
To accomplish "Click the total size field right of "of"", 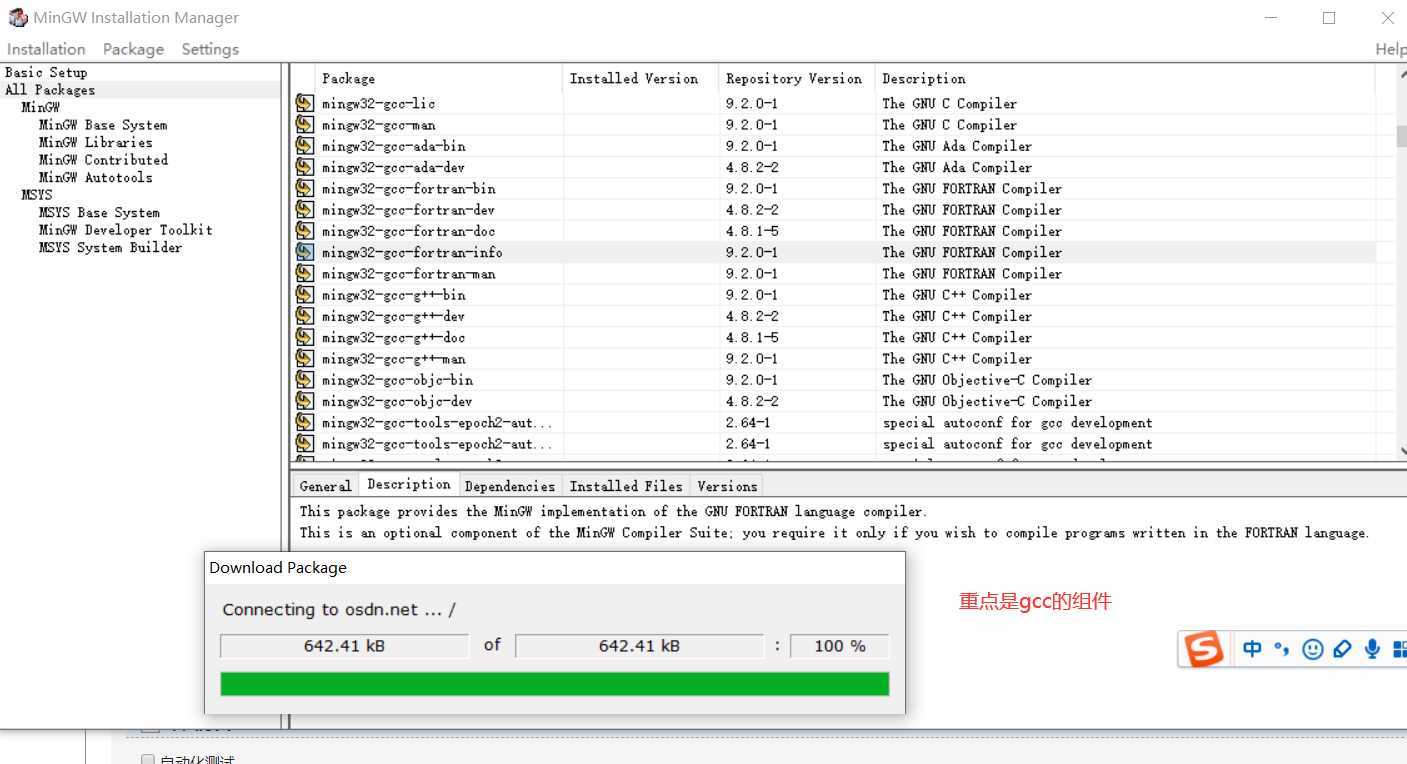I will [x=639, y=646].
